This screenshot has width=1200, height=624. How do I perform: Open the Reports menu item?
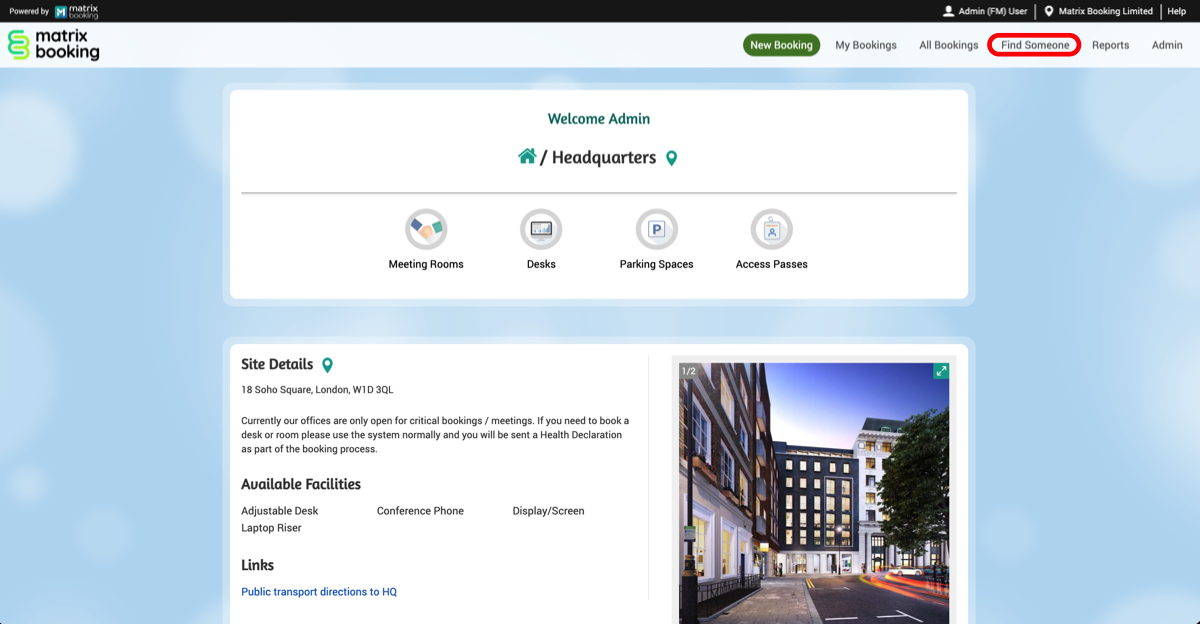(x=1110, y=45)
